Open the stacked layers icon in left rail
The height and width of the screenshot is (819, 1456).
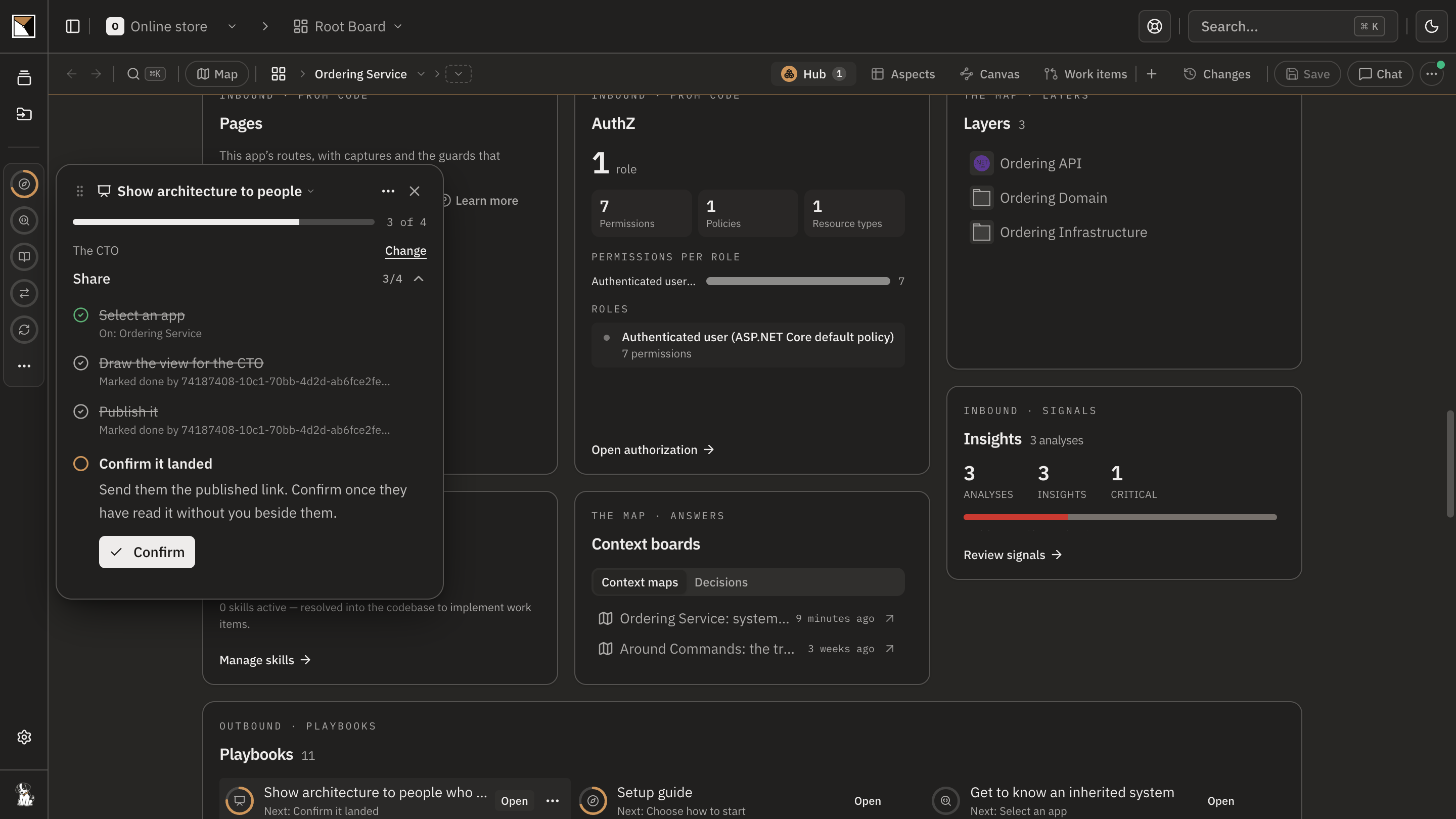[24, 78]
